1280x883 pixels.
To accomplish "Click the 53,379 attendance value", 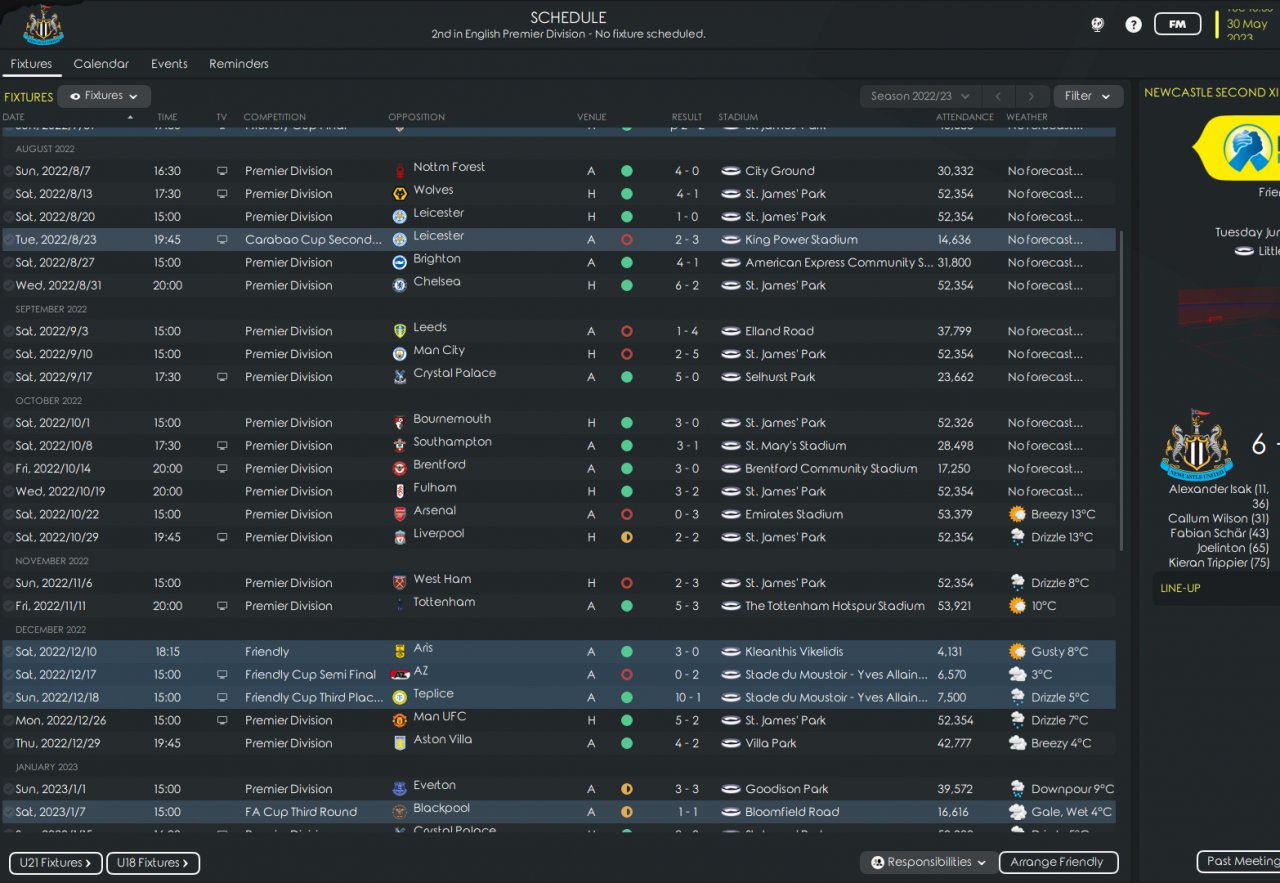I will pos(955,515).
